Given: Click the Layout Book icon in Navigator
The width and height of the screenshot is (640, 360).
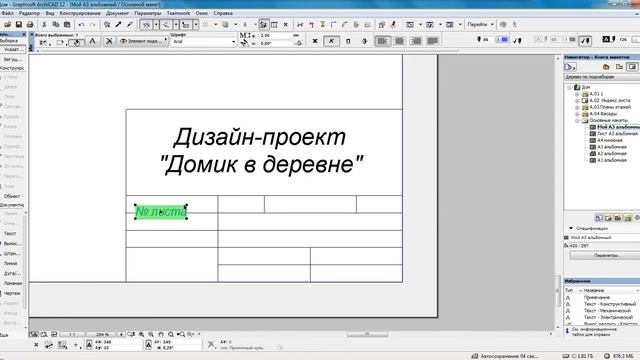Looking at the screenshot, I should [x=632, y=67].
